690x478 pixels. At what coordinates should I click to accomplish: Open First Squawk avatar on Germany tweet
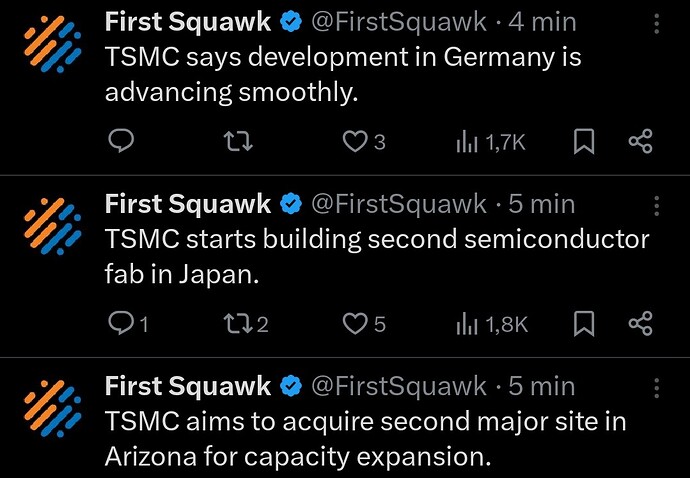pyautogui.click(x=51, y=46)
